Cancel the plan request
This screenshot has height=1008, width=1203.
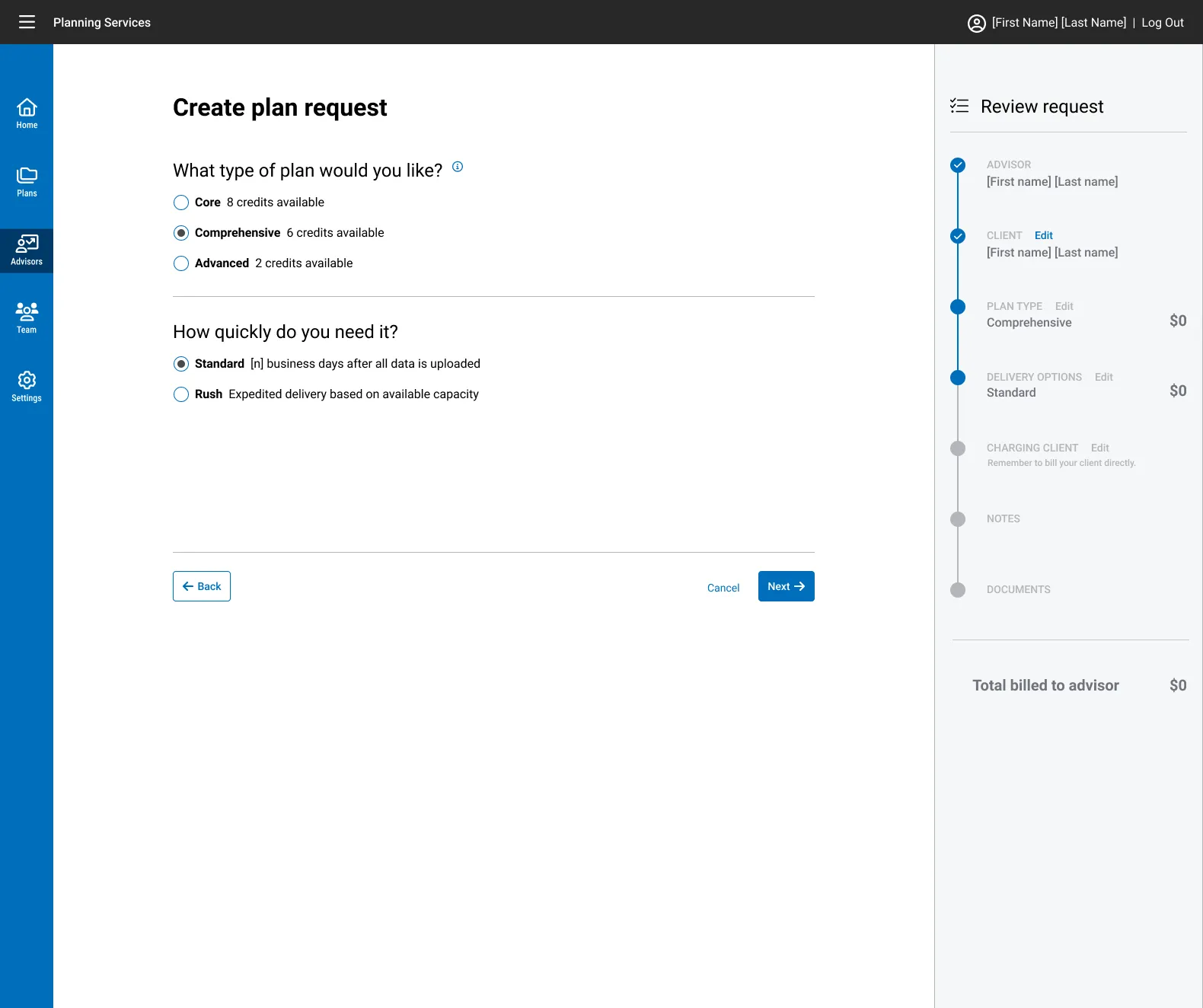723,588
